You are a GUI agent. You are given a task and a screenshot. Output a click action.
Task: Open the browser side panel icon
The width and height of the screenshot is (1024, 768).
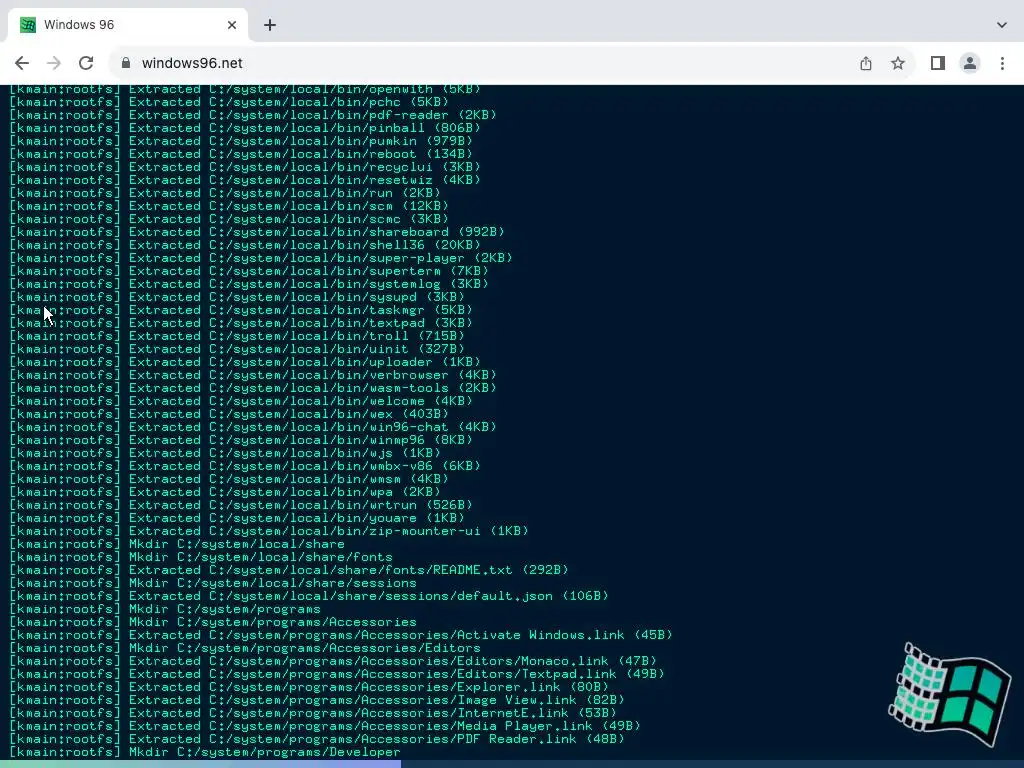click(x=938, y=63)
